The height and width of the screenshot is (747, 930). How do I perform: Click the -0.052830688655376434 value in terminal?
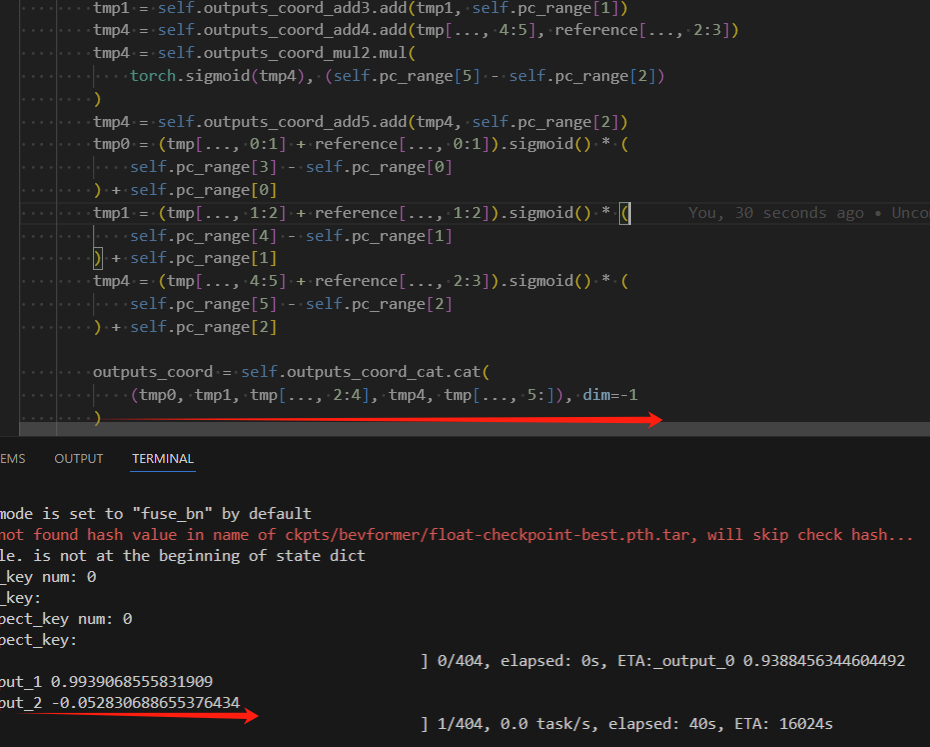(x=146, y=703)
